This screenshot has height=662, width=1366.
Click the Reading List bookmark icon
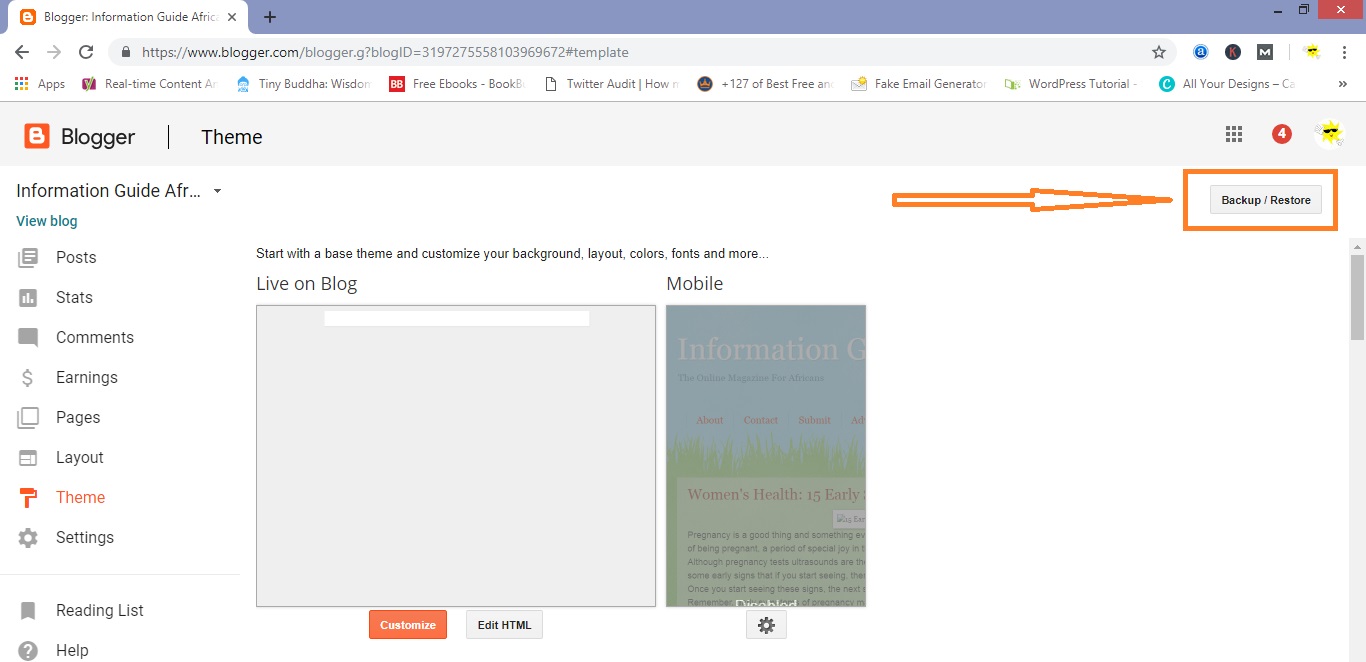tap(28, 611)
